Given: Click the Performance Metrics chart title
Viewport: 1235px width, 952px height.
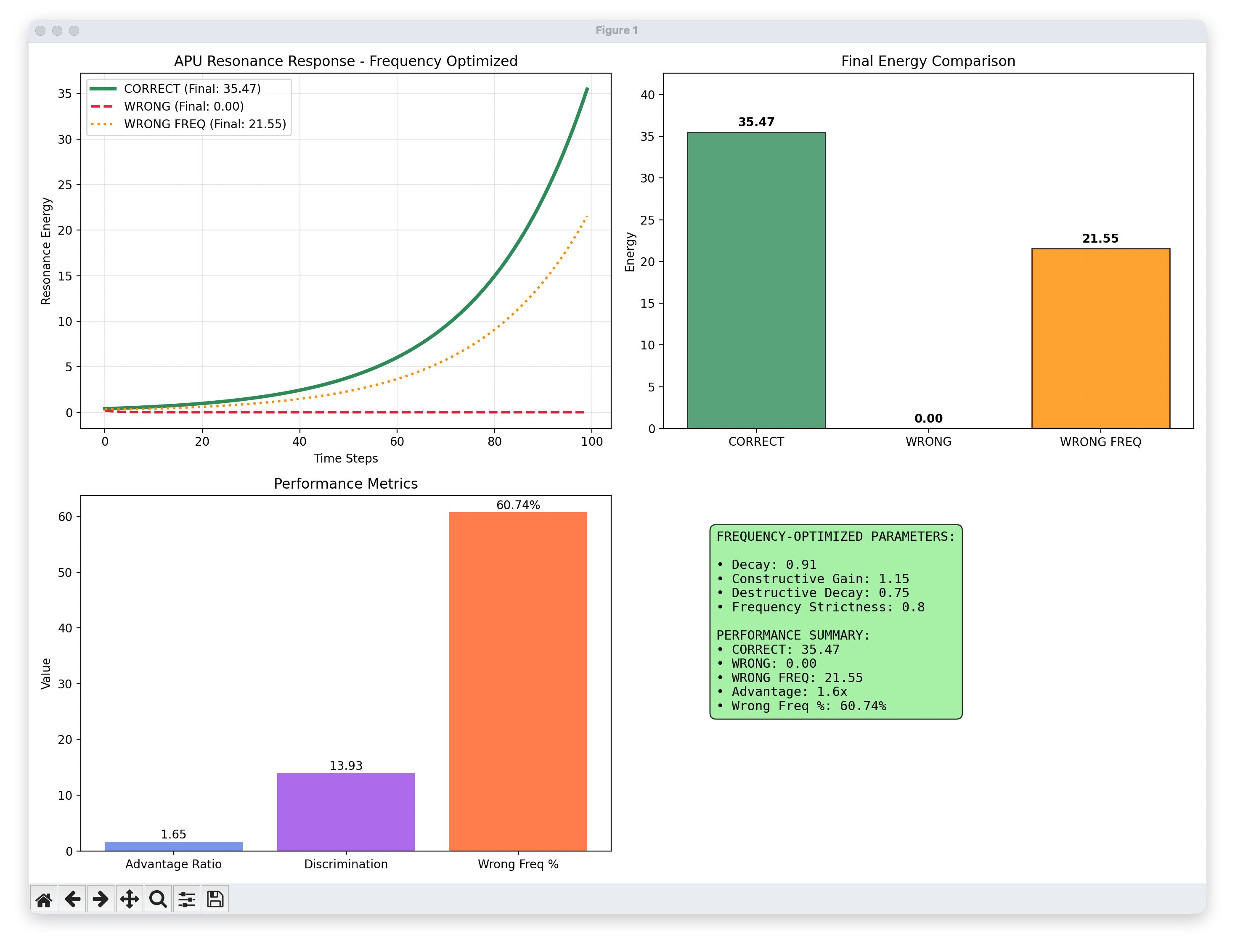Looking at the screenshot, I should [x=345, y=483].
